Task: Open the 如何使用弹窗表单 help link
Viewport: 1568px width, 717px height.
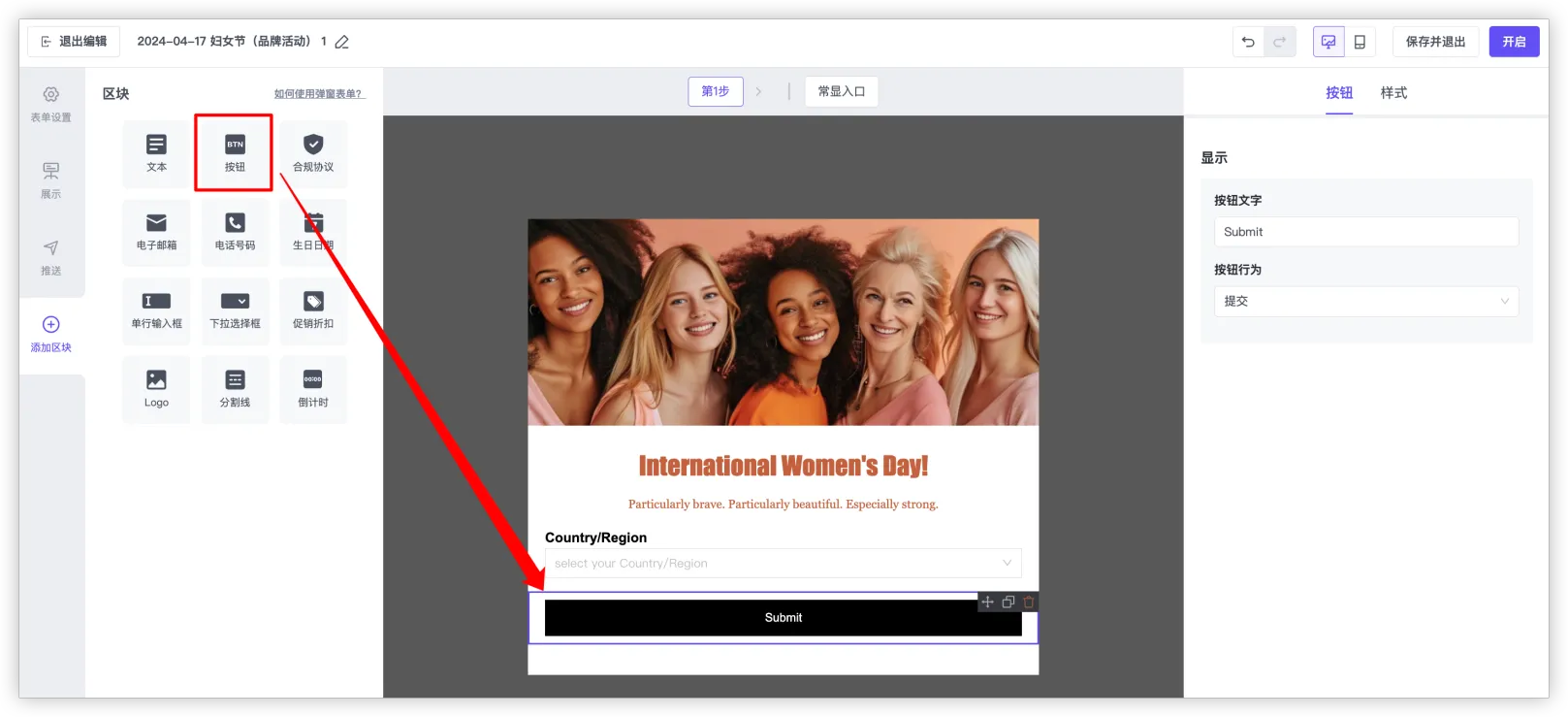Action: point(318,94)
